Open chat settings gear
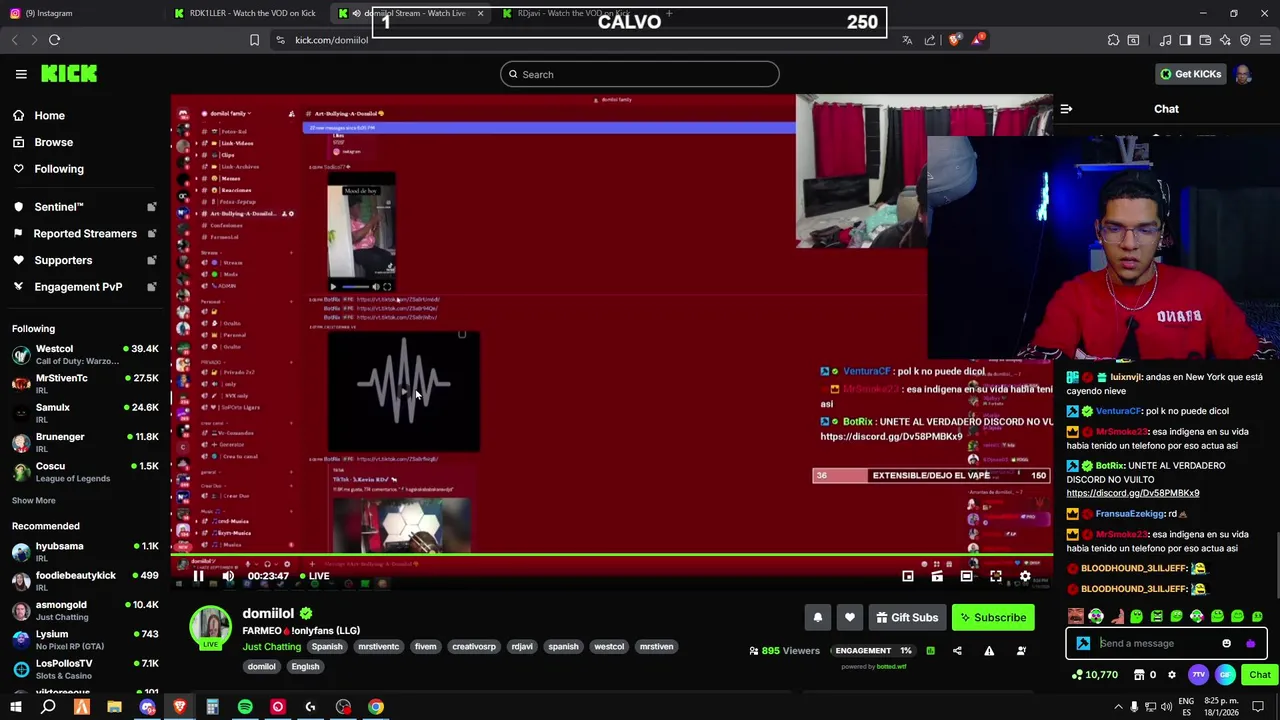The height and width of the screenshot is (720, 1280). 1172,675
